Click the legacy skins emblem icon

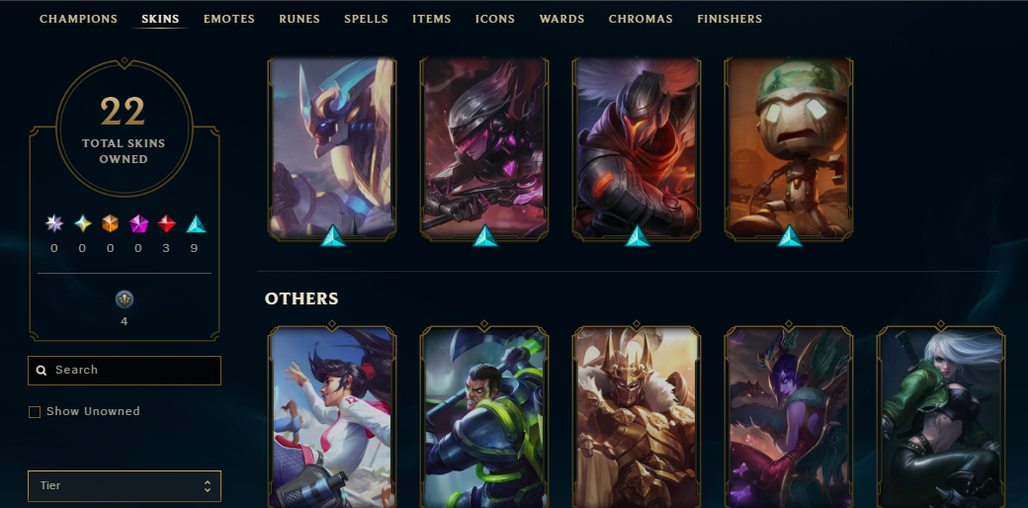(x=125, y=300)
